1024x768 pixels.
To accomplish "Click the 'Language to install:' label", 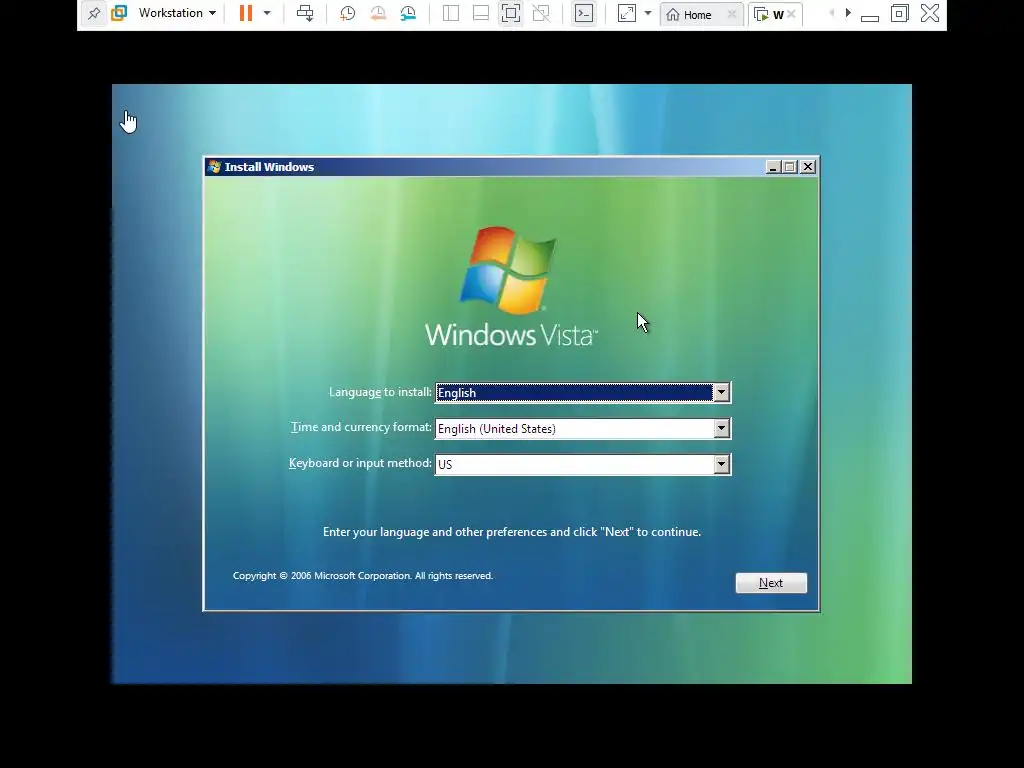I will 380,392.
